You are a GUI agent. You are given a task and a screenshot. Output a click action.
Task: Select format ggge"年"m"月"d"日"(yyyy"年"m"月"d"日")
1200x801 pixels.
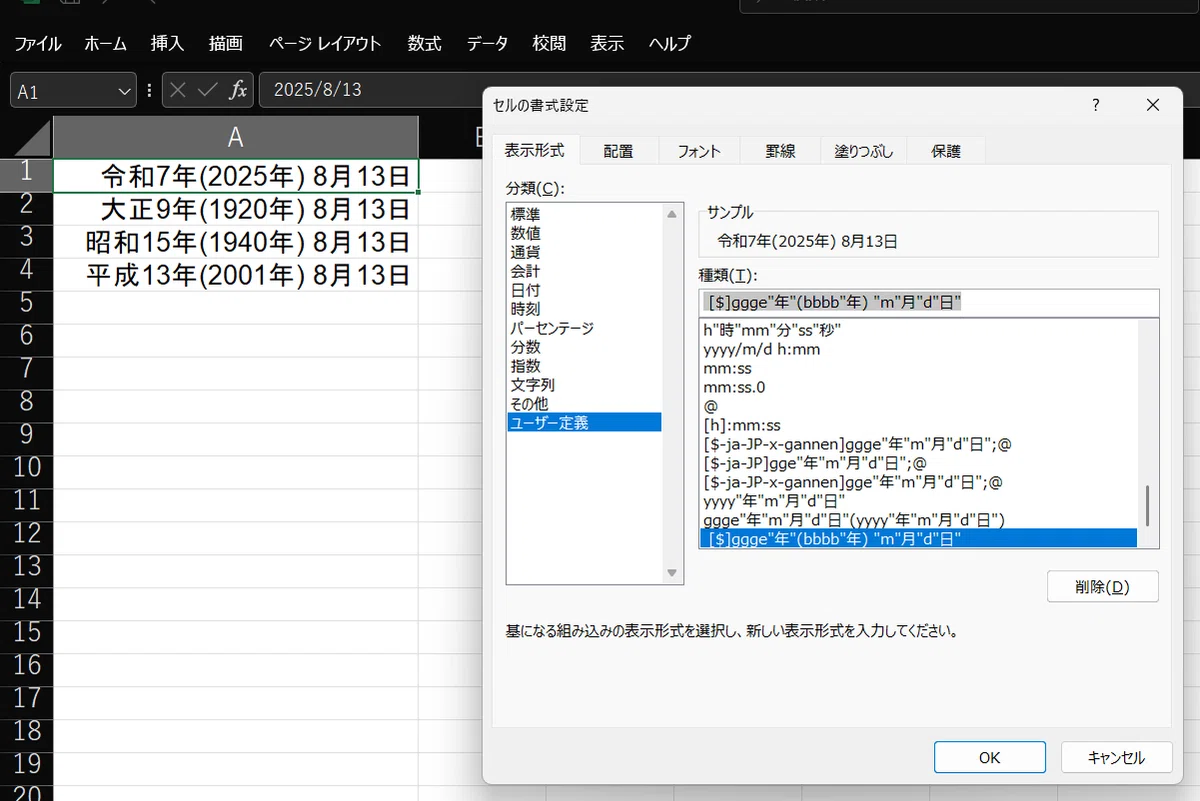(918, 520)
